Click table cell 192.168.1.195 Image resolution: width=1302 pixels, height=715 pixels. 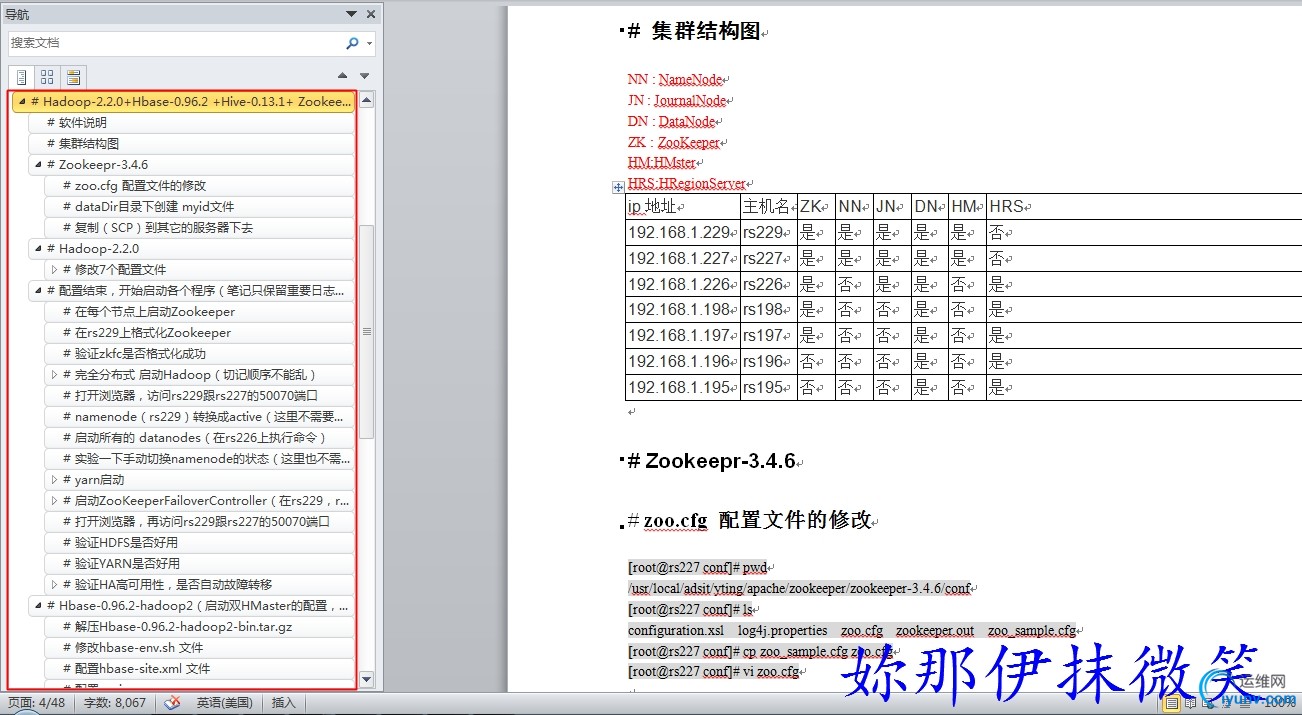pyautogui.click(x=682, y=387)
